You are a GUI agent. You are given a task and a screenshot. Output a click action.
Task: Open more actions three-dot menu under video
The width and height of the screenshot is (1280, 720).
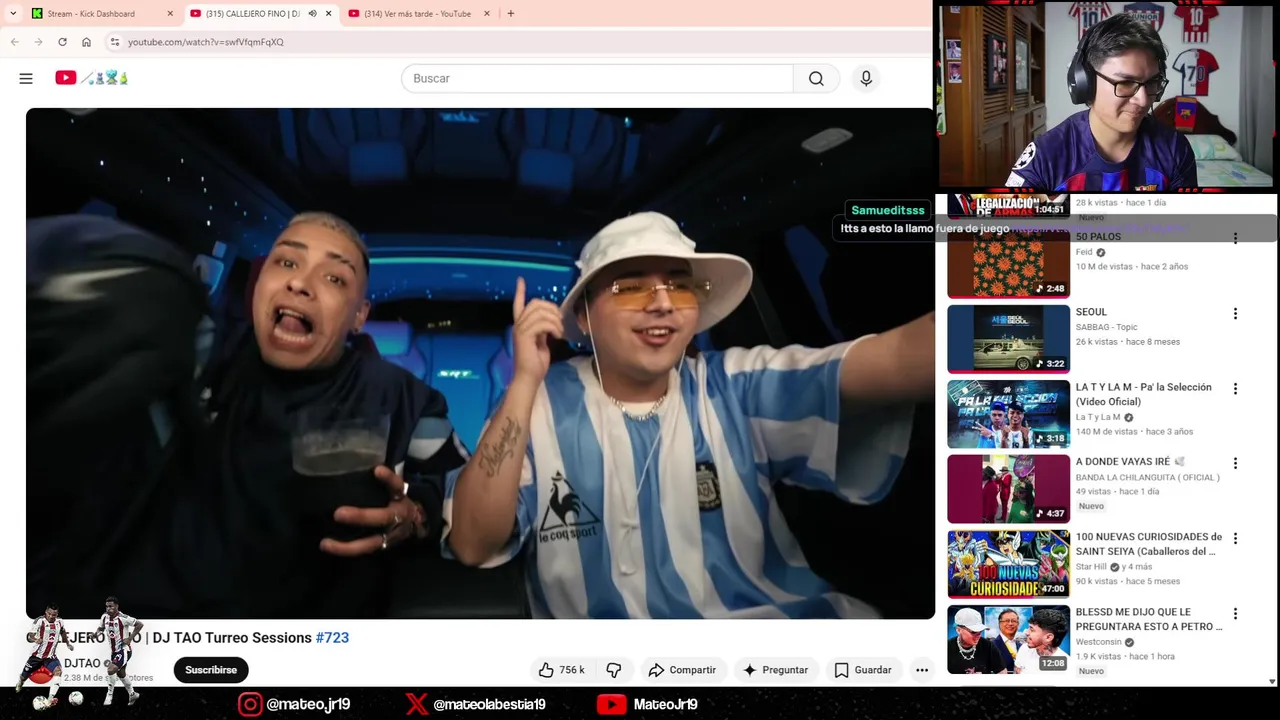922,670
